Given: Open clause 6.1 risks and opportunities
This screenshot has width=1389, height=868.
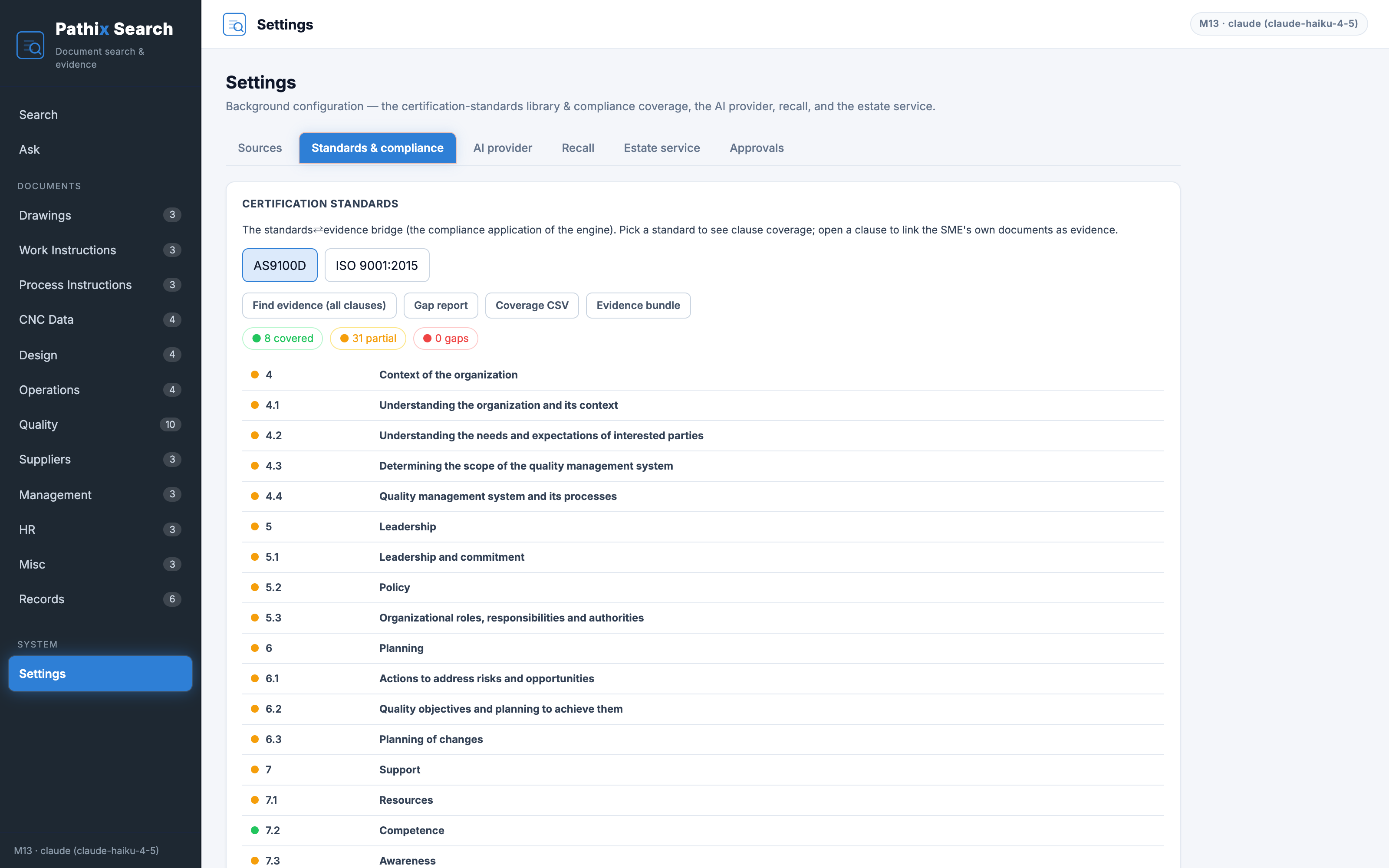Looking at the screenshot, I should coord(703,679).
